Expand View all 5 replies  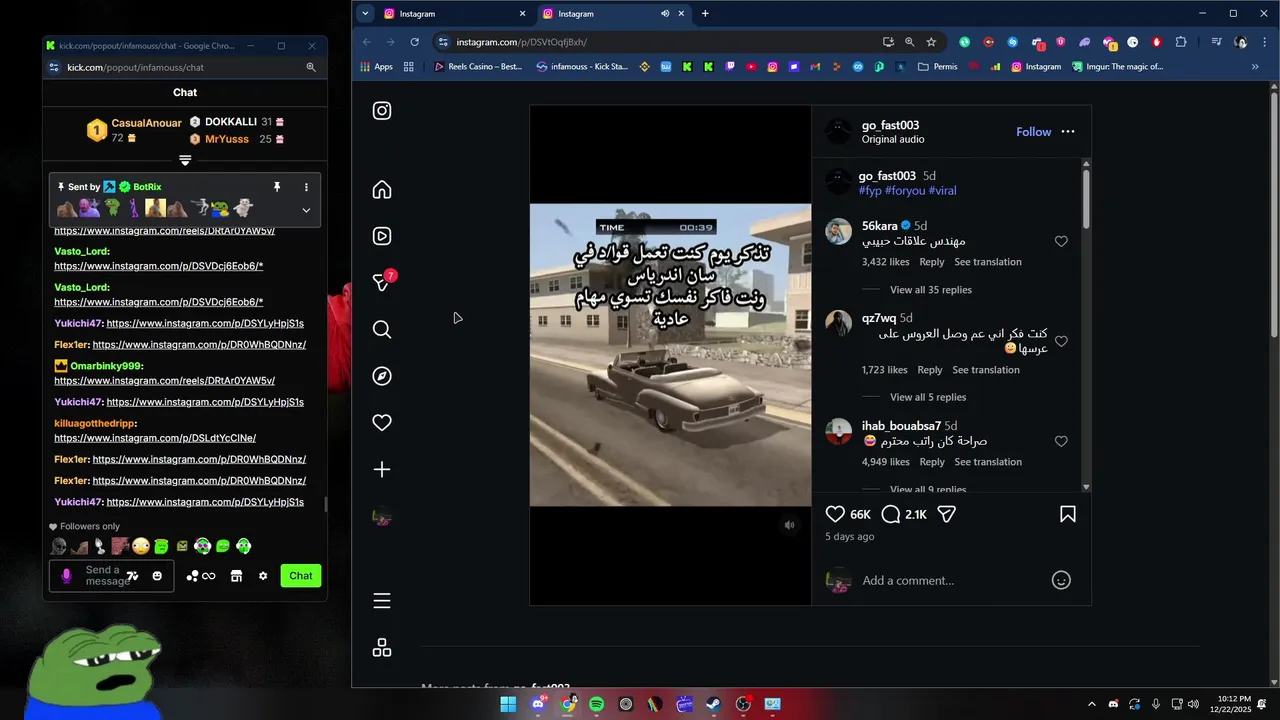928,397
